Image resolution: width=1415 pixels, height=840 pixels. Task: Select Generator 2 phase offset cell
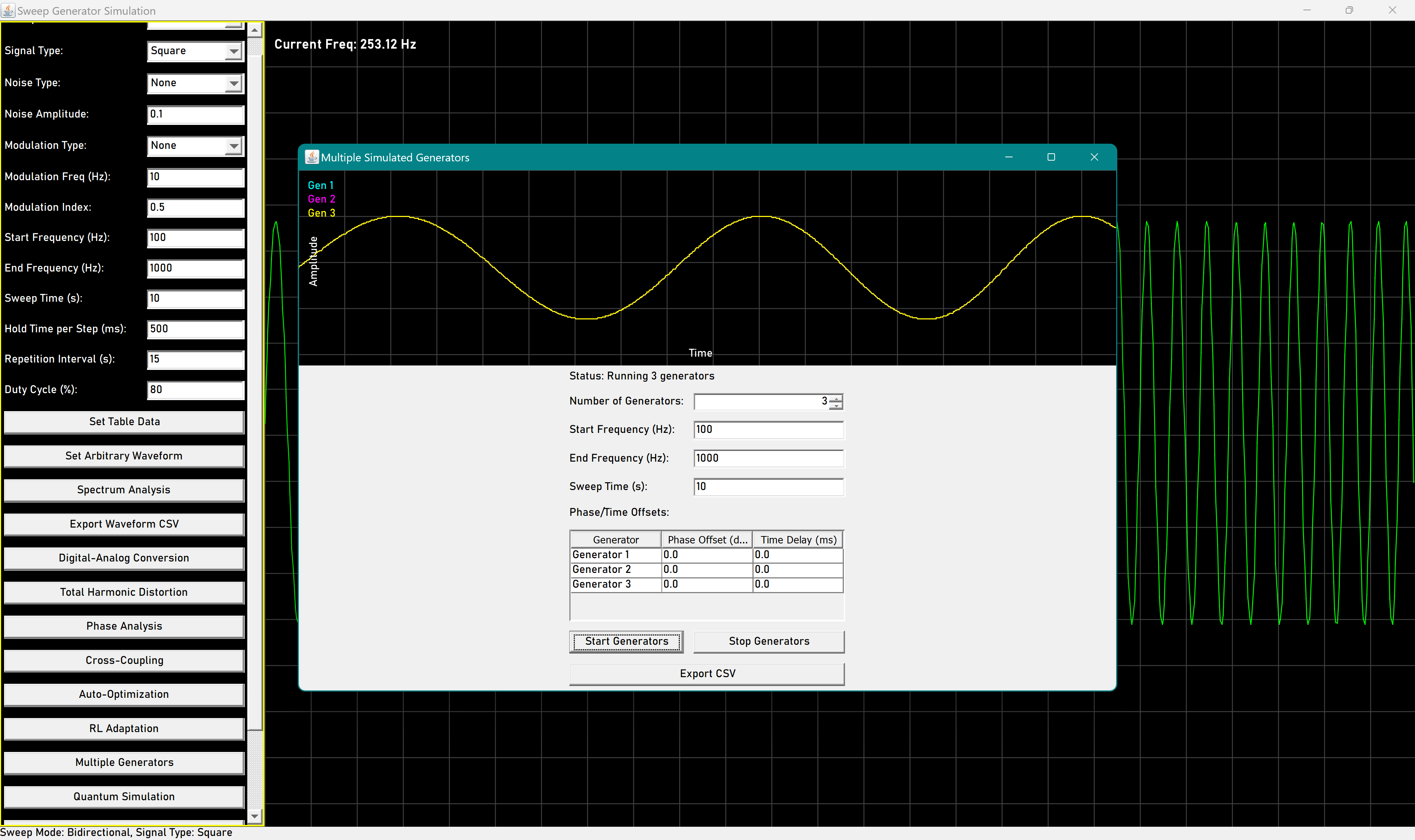point(707,570)
